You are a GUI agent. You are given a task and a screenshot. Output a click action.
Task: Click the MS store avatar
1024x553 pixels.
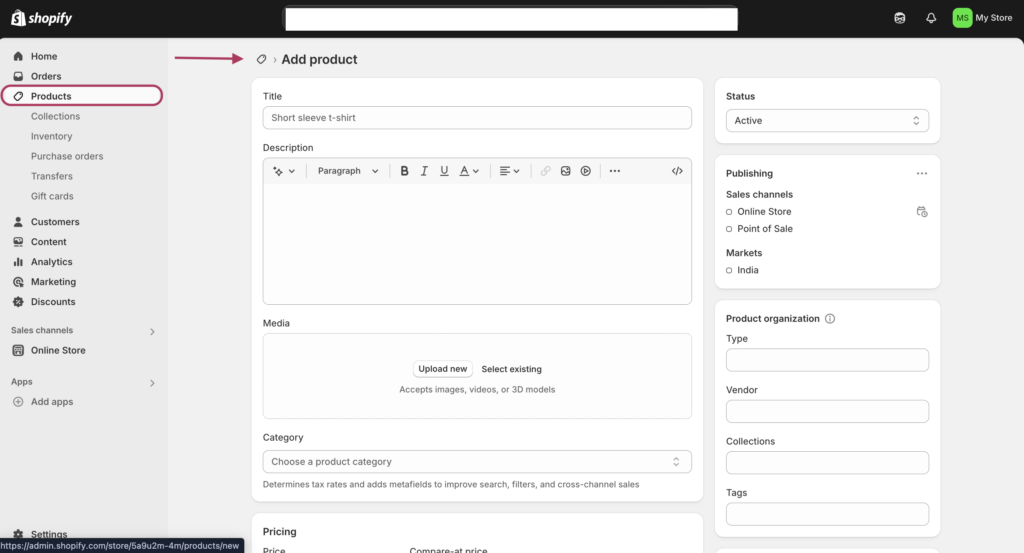pyautogui.click(x=962, y=18)
